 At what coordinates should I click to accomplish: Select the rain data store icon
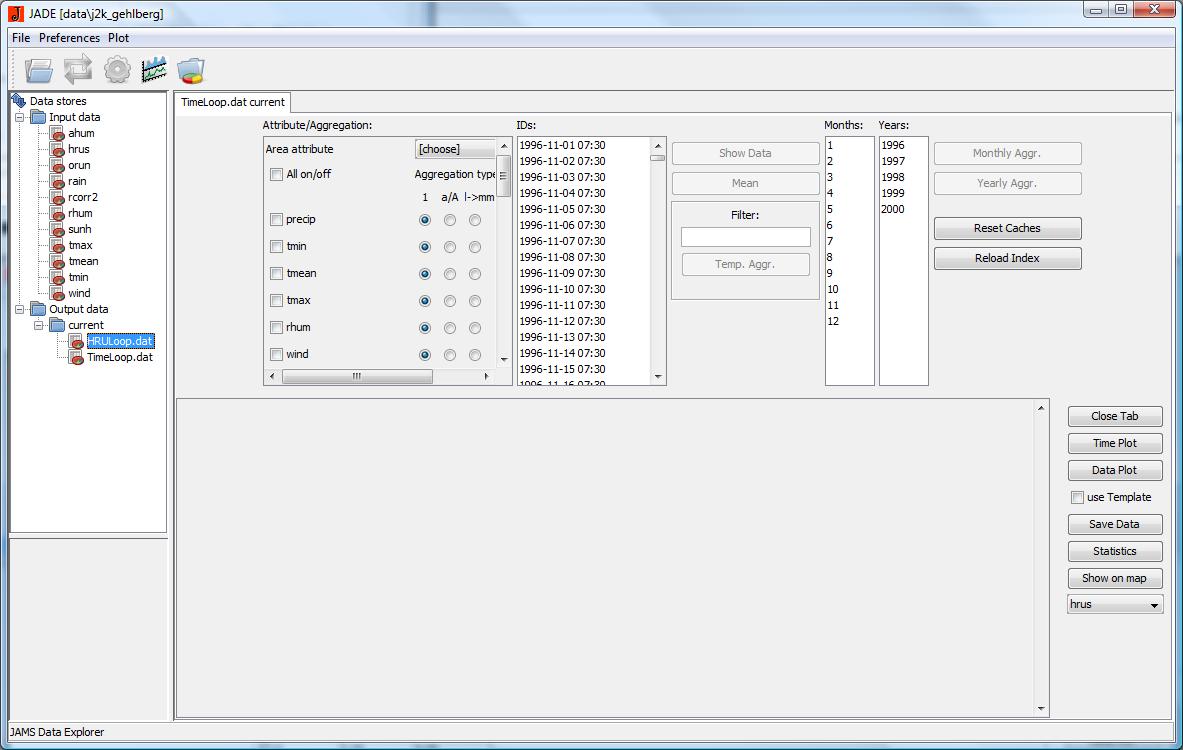pyautogui.click(x=57, y=181)
